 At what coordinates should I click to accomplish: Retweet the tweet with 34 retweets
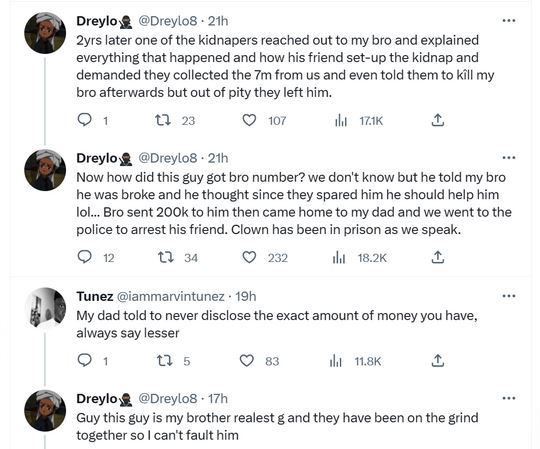pos(165,257)
